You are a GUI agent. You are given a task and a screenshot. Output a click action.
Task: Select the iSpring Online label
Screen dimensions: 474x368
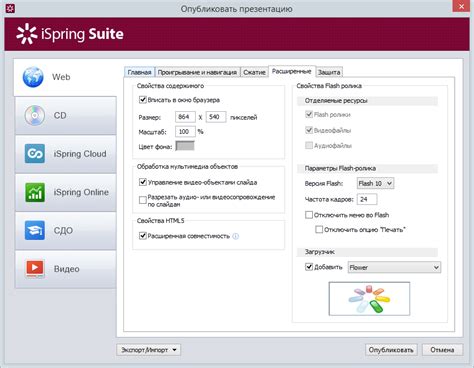81,192
